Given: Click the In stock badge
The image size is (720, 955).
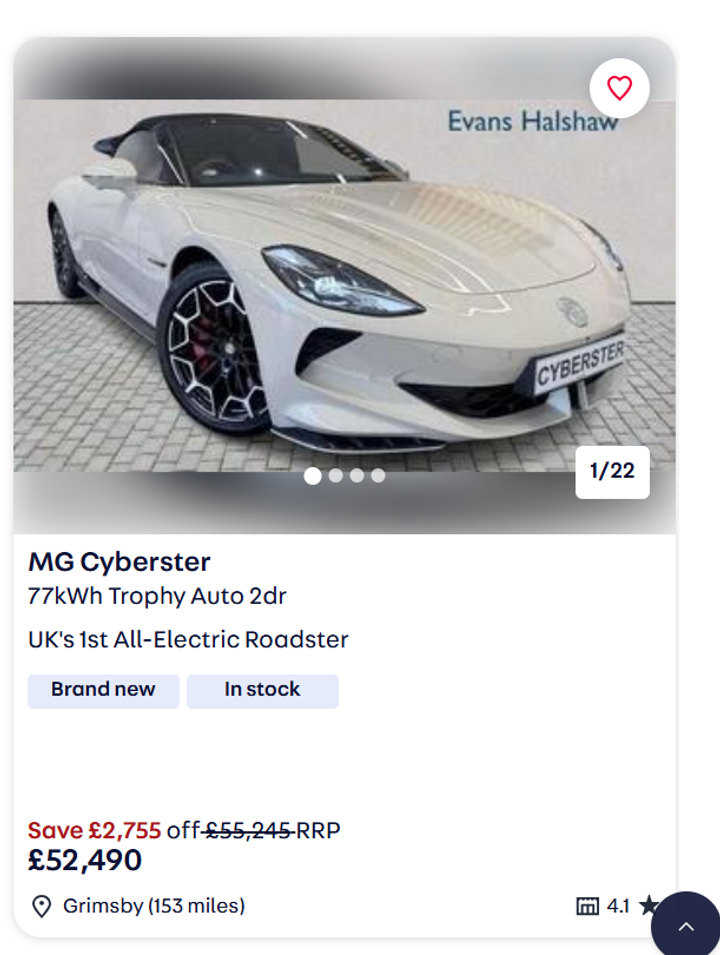Looking at the screenshot, I should [x=263, y=691].
